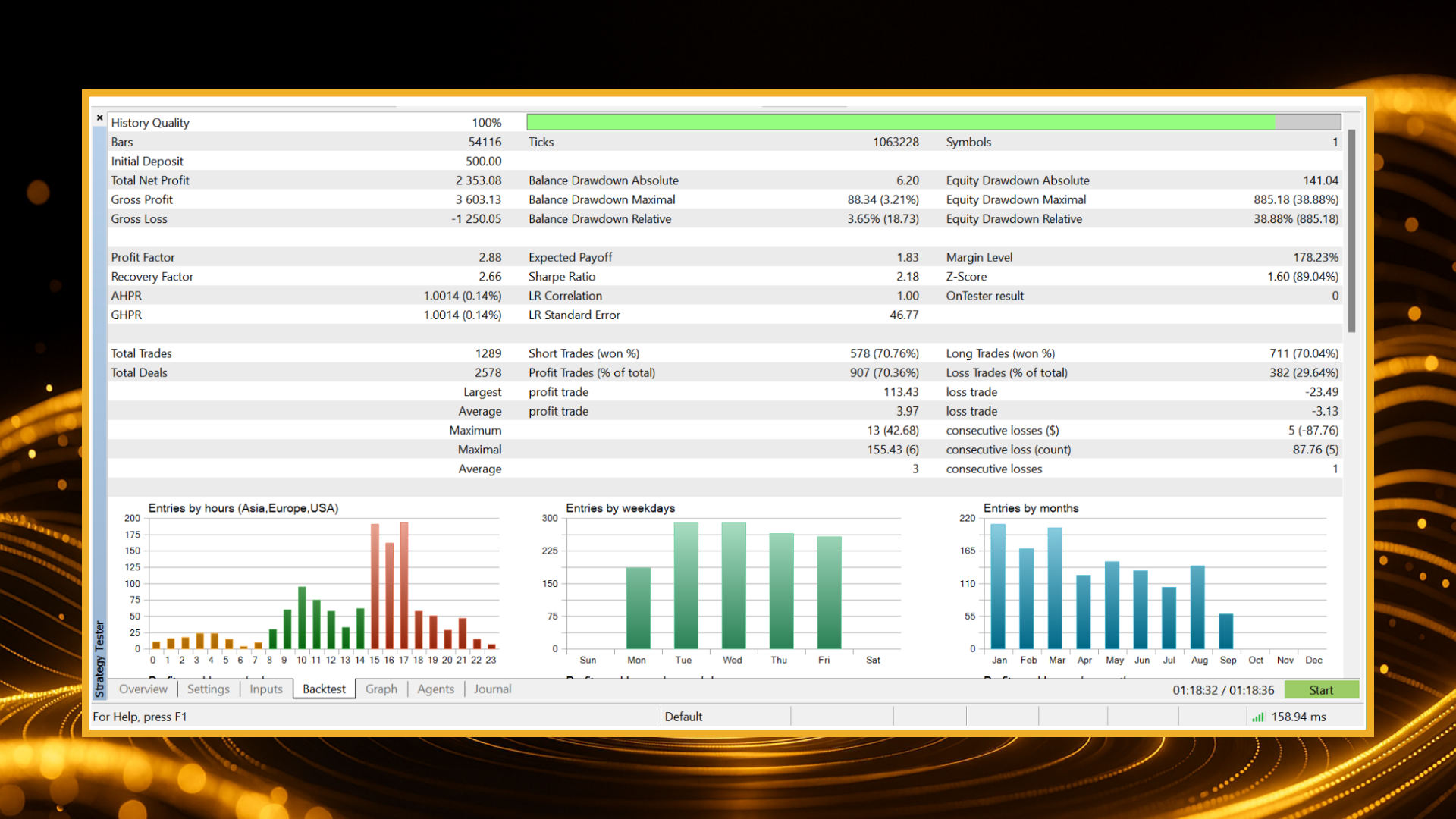This screenshot has width=1456, height=819.
Task: Open the Settings tab
Action: pos(208,689)
